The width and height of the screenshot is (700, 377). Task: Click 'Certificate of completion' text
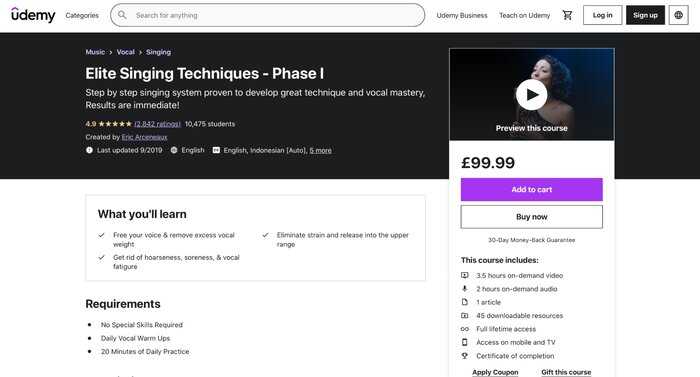(515, 356)
